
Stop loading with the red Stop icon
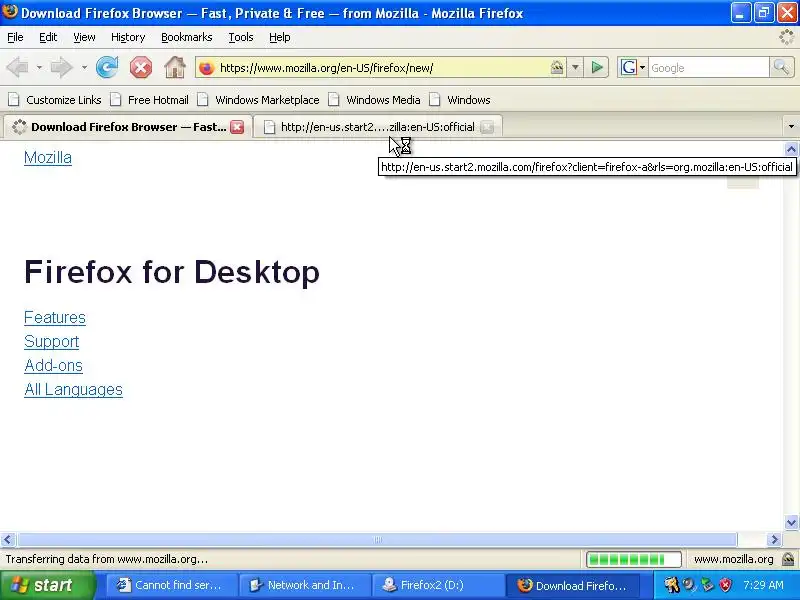pyautogui.click(x=141, y=67)
